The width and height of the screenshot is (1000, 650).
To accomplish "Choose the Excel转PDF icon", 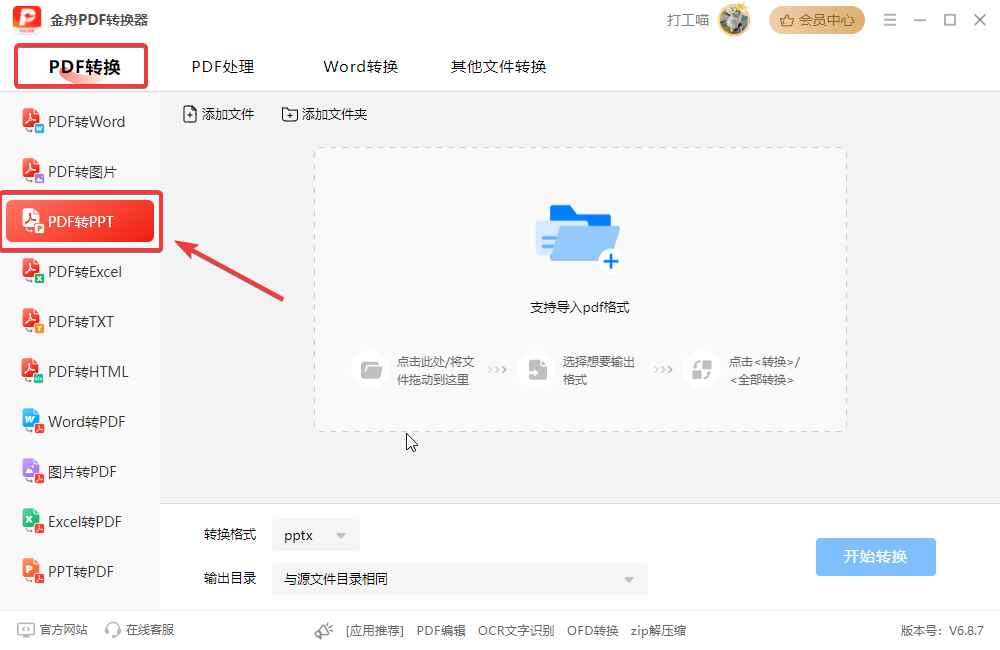I will tap(33, 521).
